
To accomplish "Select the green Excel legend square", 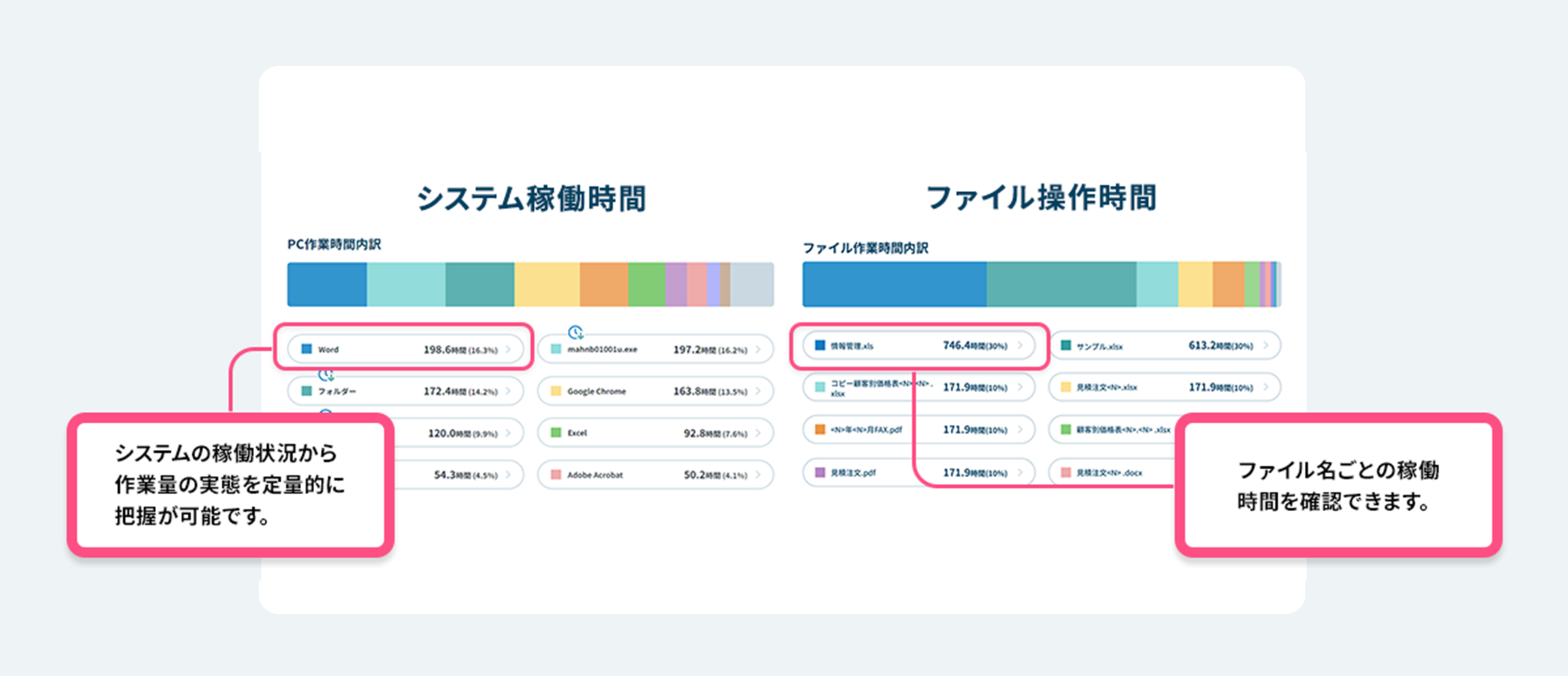I will [x=555, y=432].
